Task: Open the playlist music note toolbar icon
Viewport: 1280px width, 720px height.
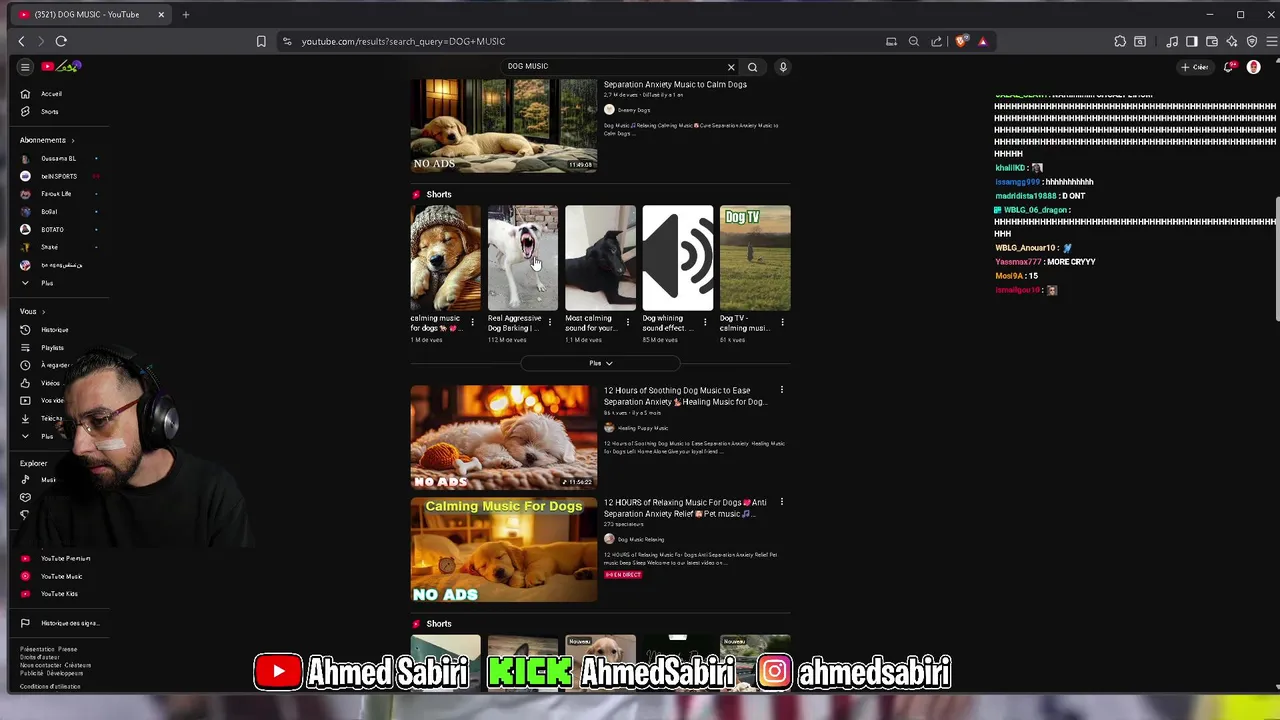Action: pos(1172,41)
